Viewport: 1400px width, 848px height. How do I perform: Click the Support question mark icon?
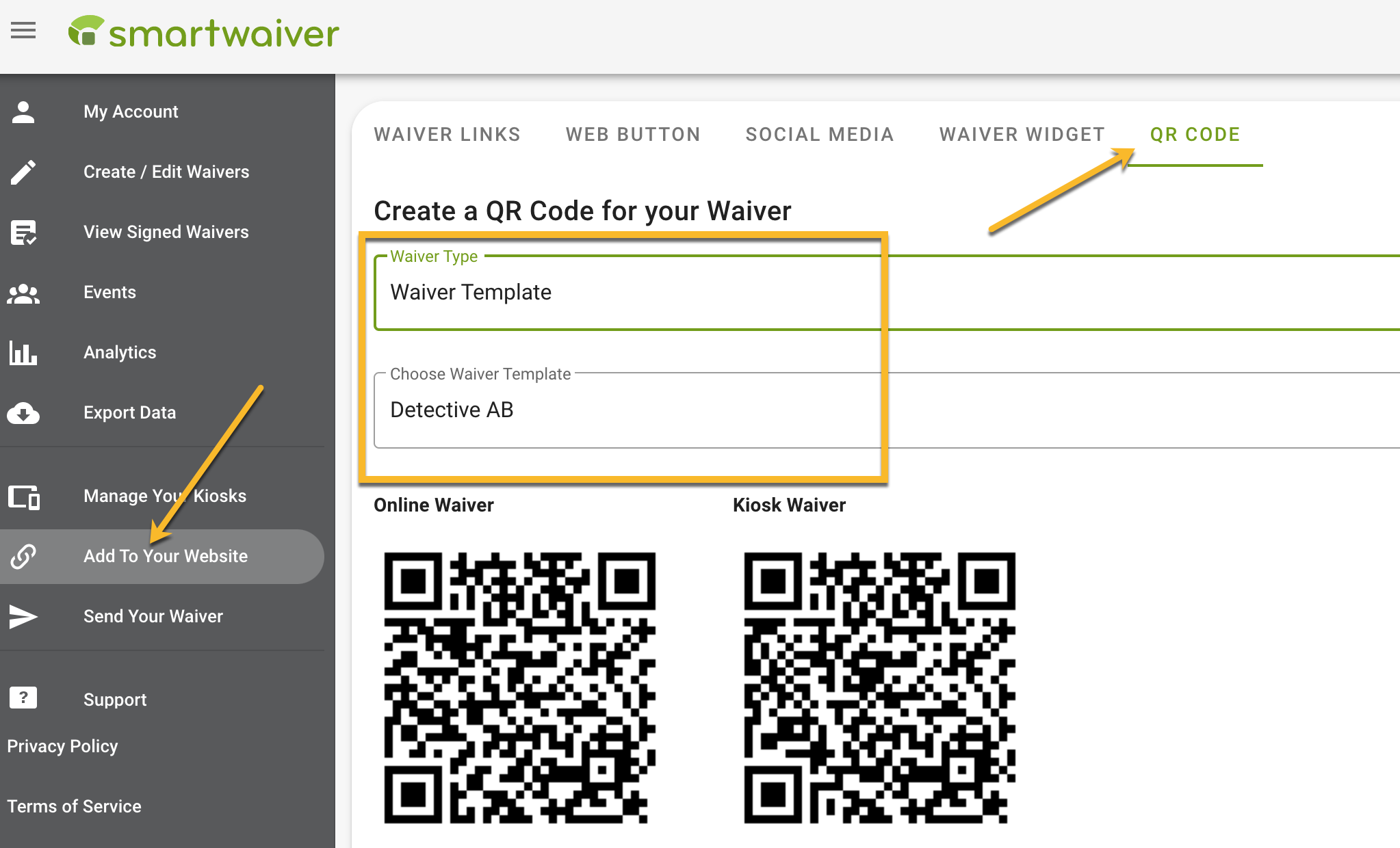click(23, 698)
